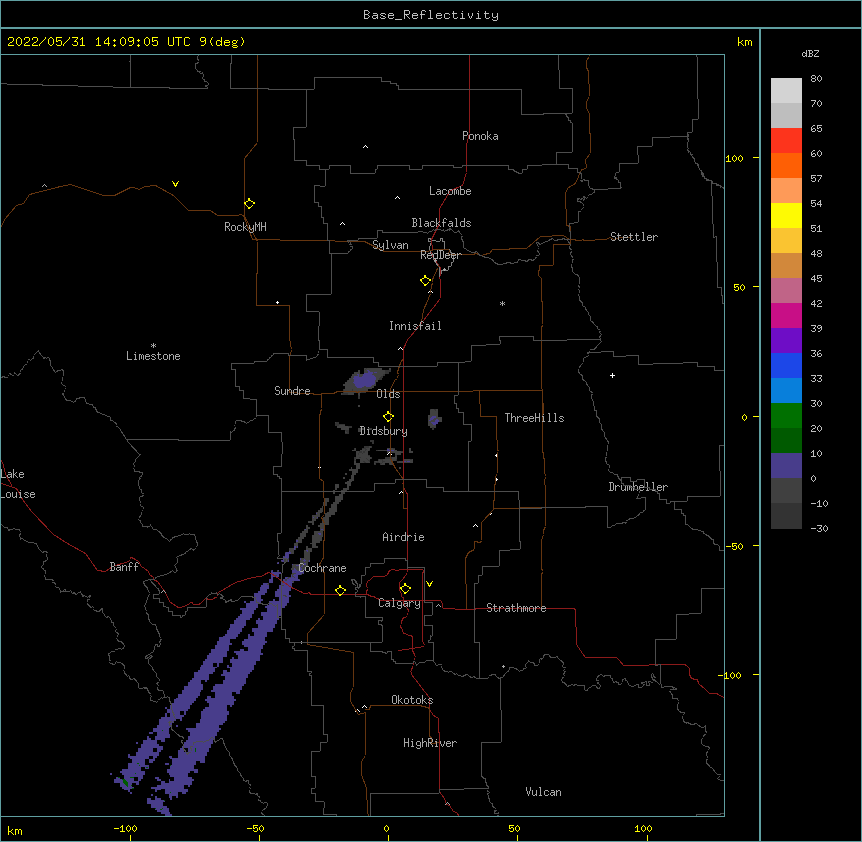
Task: Click the Vulcan town label
Action: tap(543, 792)
